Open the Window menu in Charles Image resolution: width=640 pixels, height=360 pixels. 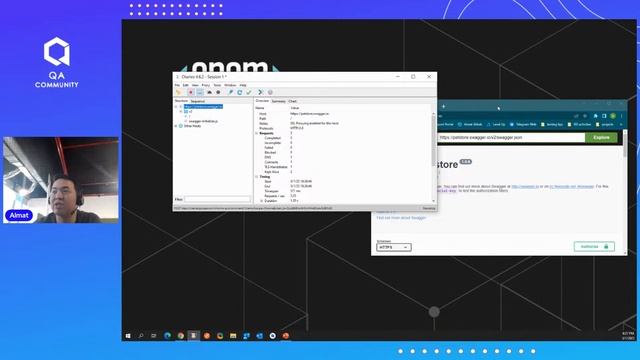click(x=230, y=85)
